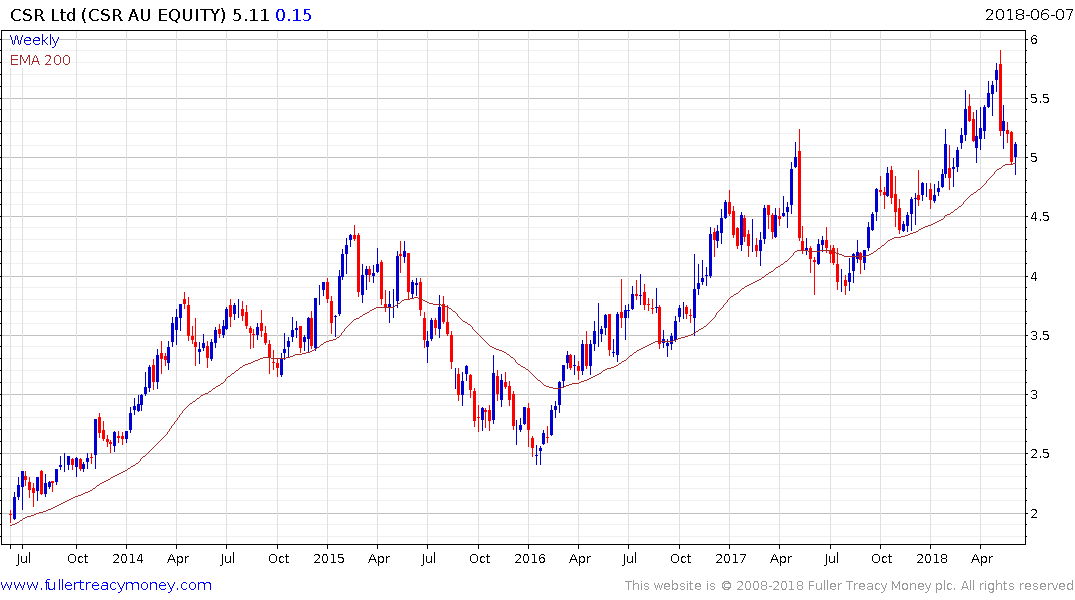Click the y-axis label 3
1075x600 pixels.
coord(1034,394)
